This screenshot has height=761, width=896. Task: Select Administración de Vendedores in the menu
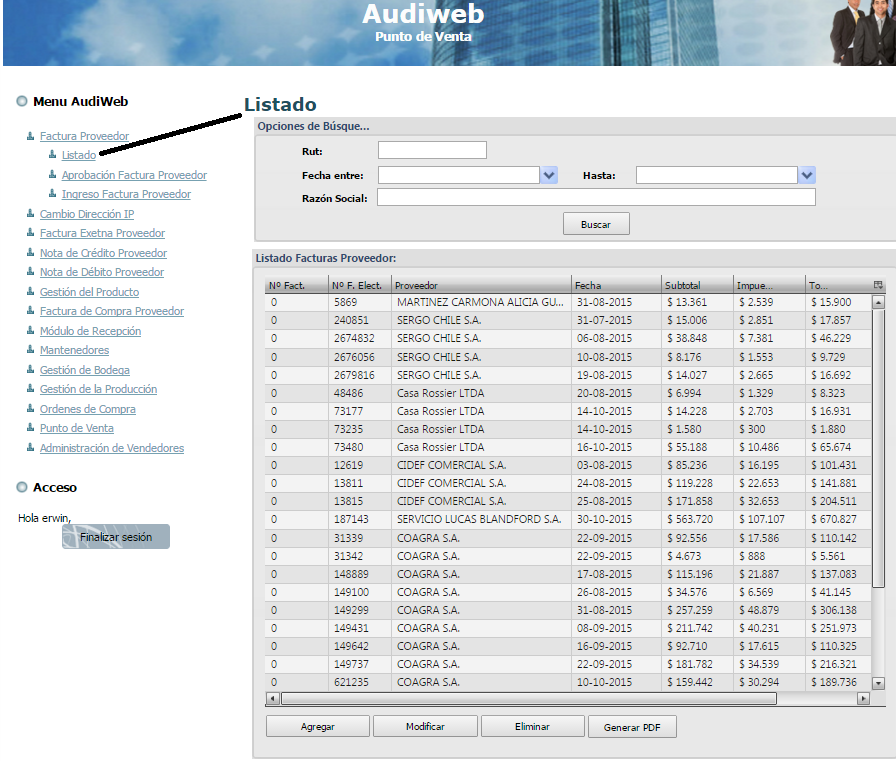pos(111,448)
